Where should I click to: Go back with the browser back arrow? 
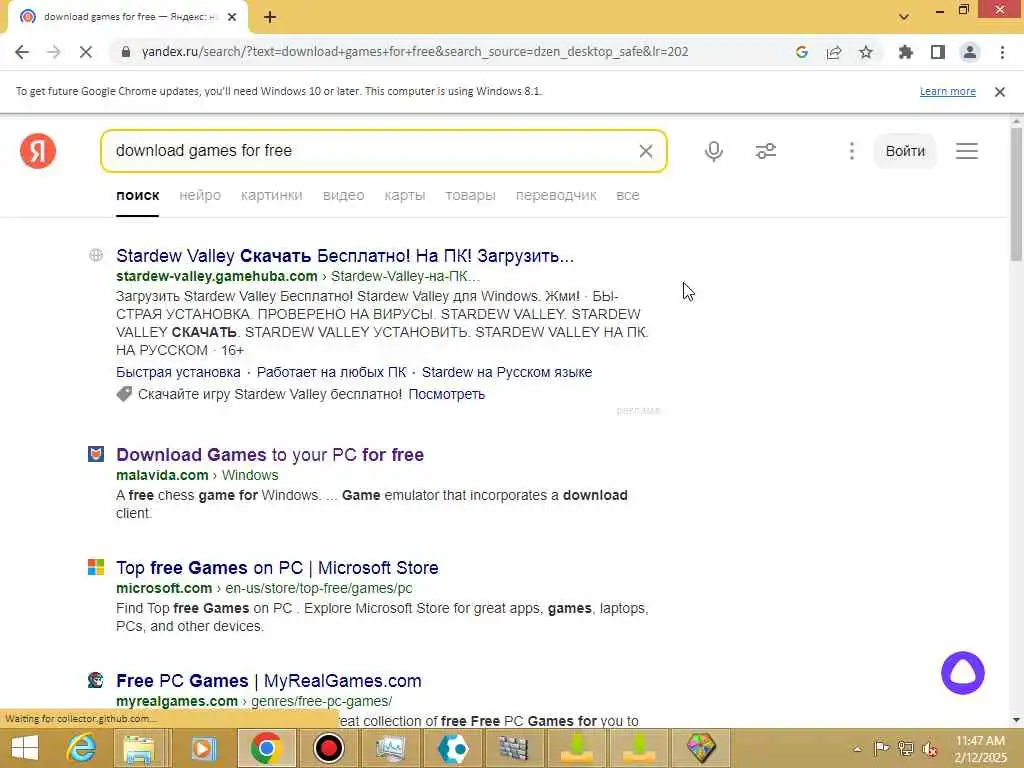(22, 52)
